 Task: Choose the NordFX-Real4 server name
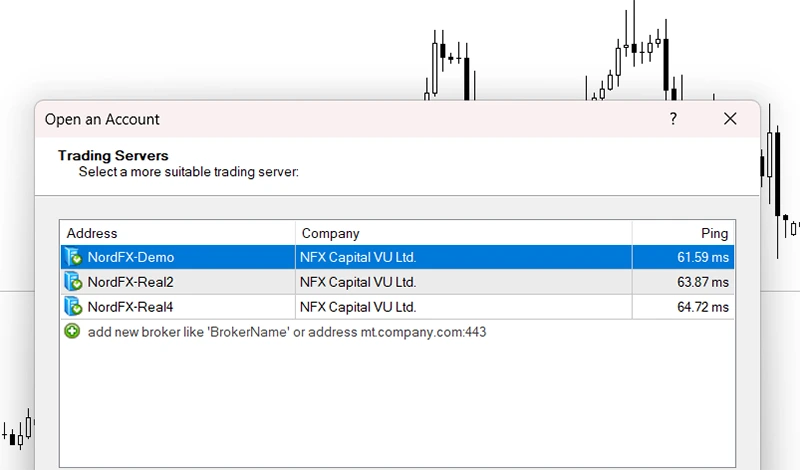[130, 307]
